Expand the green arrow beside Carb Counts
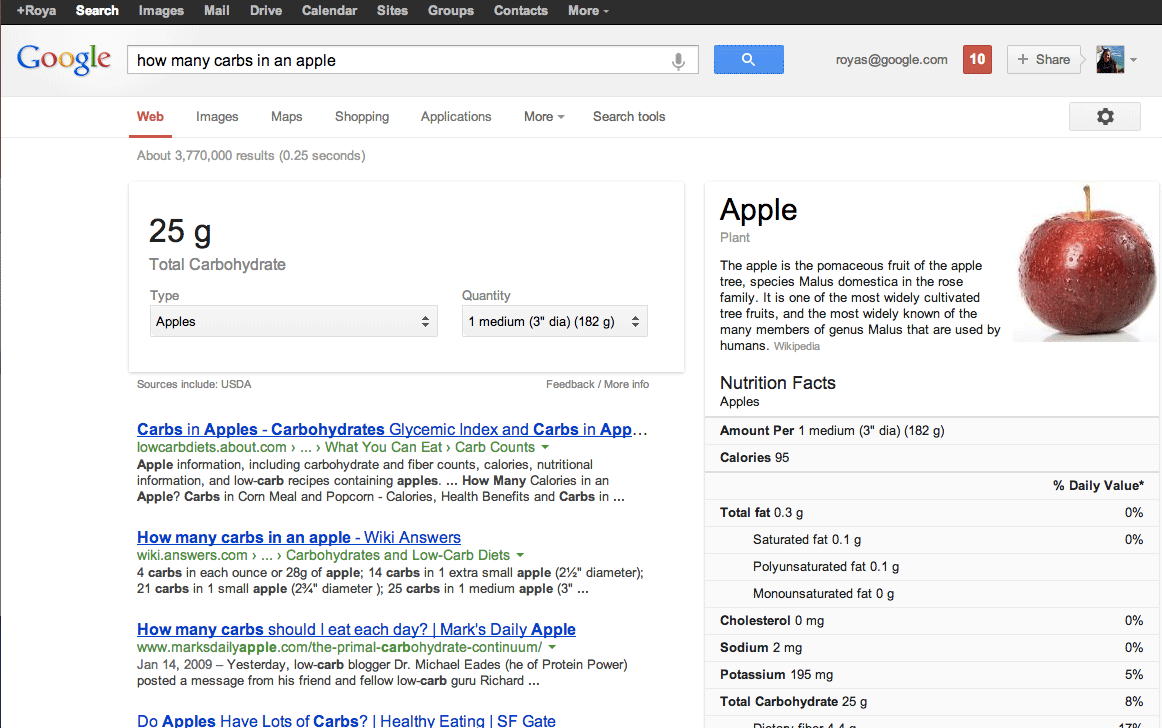This screenshot has height=728, width=1162. pos(544,447)
